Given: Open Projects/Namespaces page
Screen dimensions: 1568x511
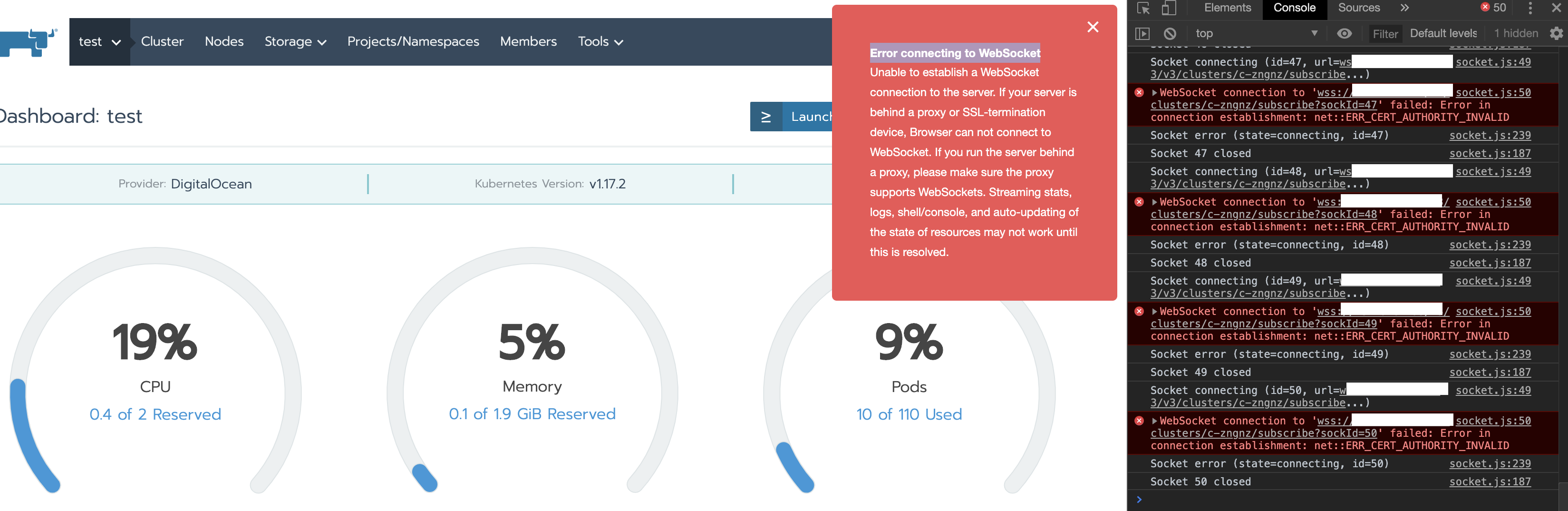Looking at the screenshot, I should tap(413, 41).
